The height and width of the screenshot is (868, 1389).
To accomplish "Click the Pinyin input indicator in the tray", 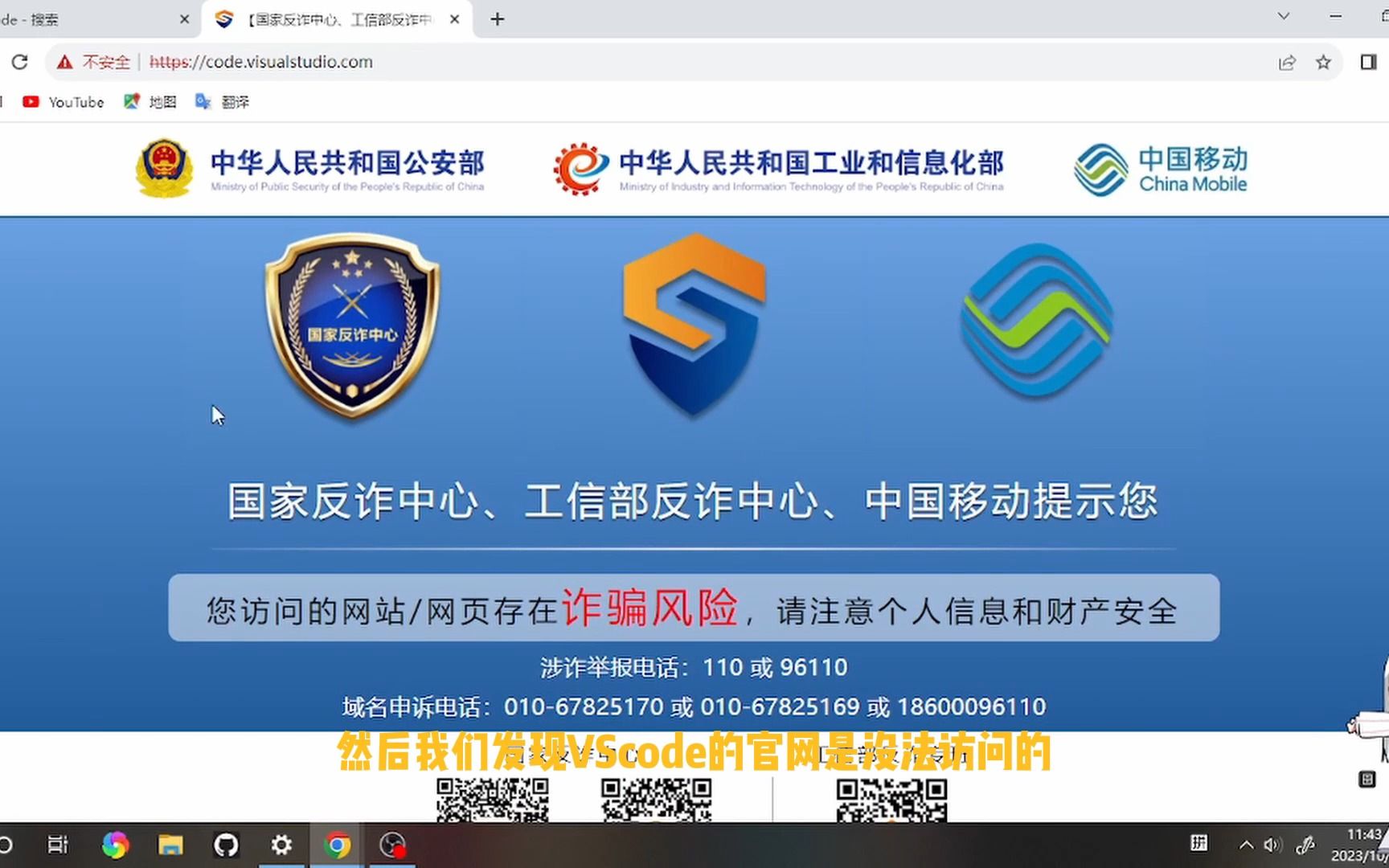I will click(x=1199, y=844).
